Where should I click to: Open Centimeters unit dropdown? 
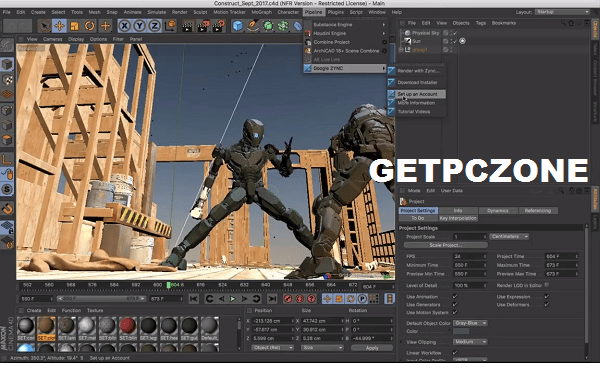(x=509, y=237)
